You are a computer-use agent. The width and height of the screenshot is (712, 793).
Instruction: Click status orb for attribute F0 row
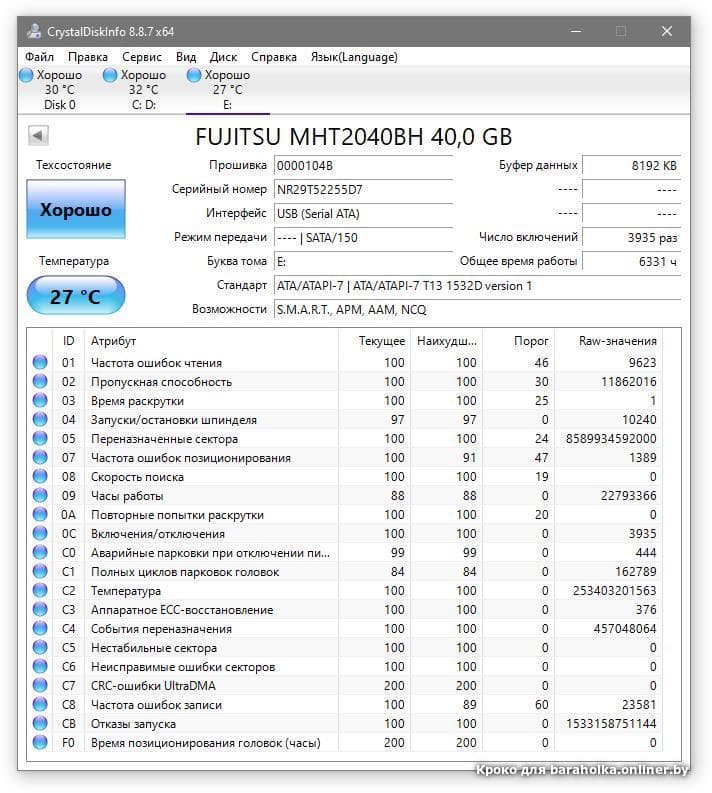click(x=40, y=742)
